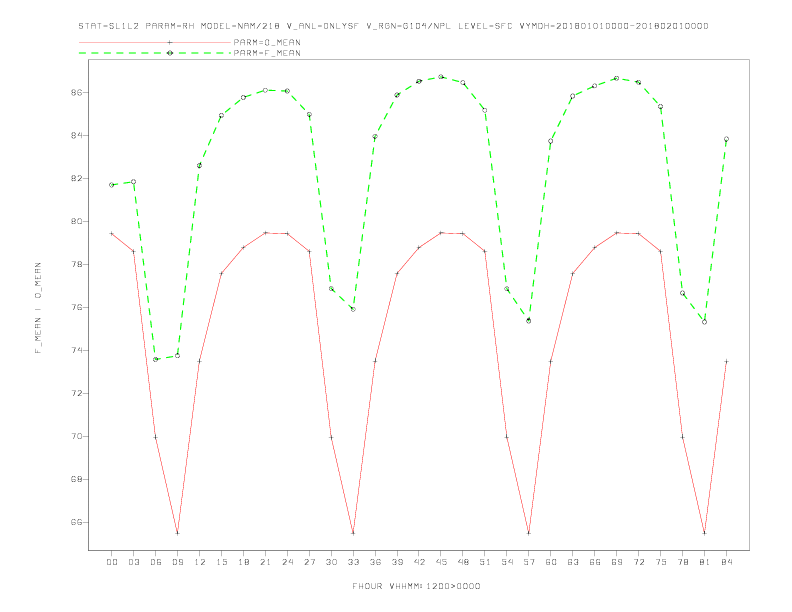The height and width of the screenshot is (612, 792).
Task: Select the green F_MEAN data point at hour 33
Action: tap(353, 309)
